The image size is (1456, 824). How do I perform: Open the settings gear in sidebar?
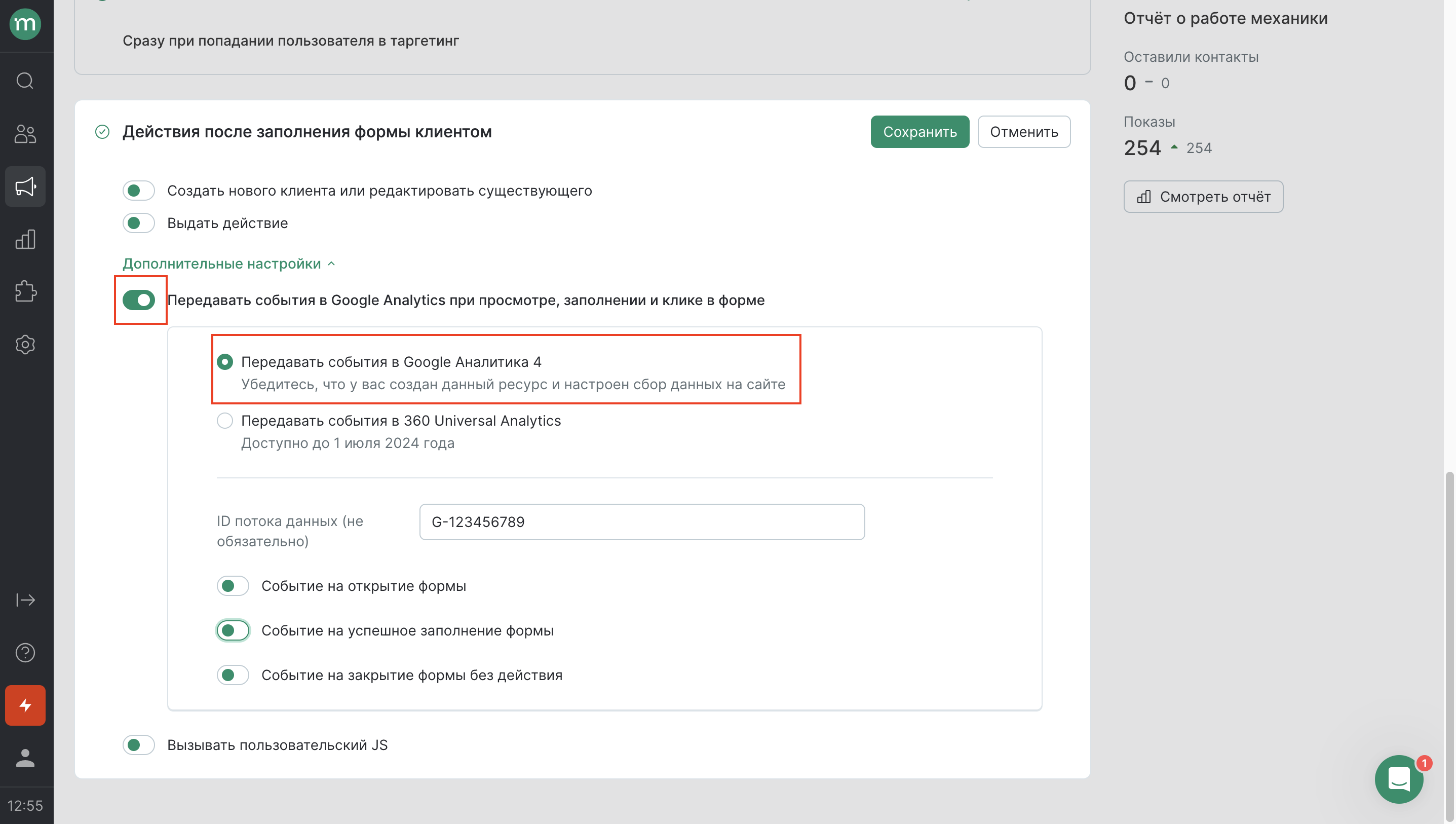25,345
